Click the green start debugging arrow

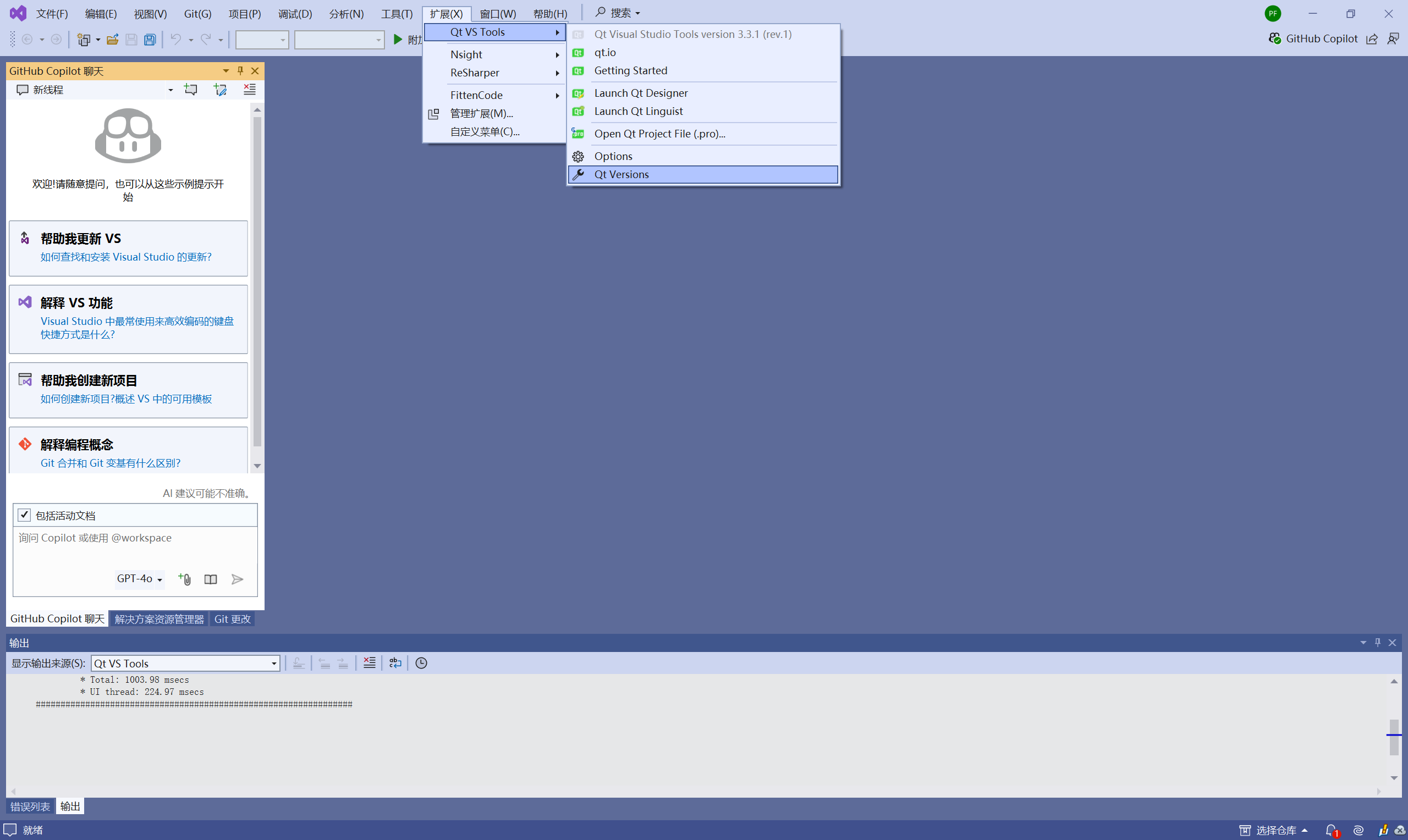(398, 39)
